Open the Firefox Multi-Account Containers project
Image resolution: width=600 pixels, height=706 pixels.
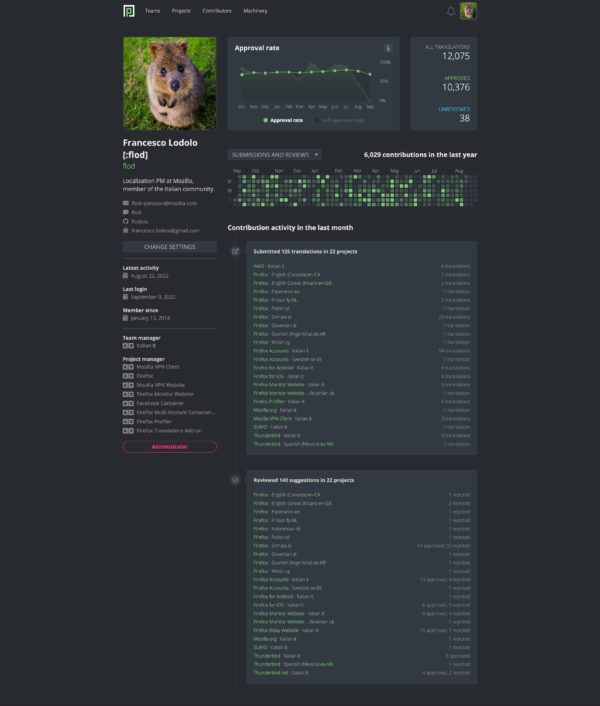[176, 412]
